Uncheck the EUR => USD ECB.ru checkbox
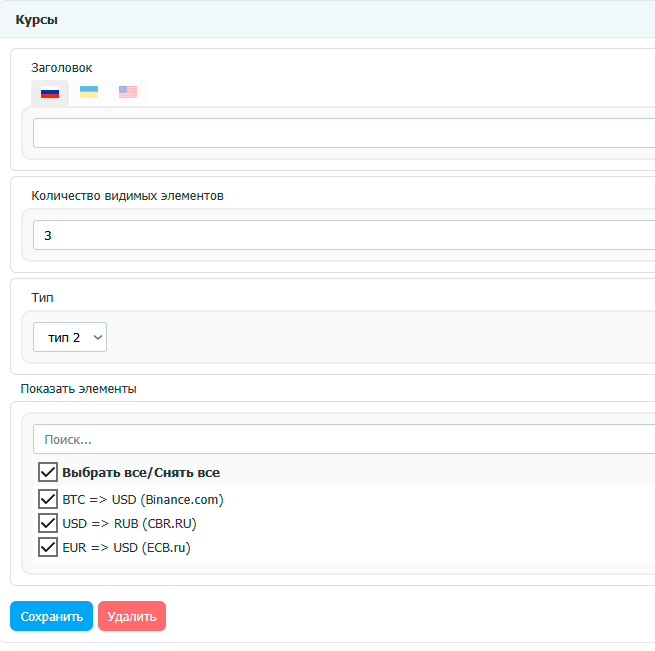Image resolution: width=655 pixels, height=651 pixels. [x=47, y=547]
